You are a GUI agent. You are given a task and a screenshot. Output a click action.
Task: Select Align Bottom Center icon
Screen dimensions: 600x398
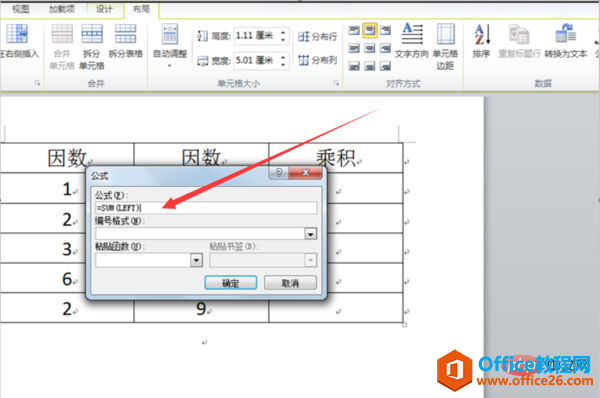pyautogui.click(x=370, y=66)
